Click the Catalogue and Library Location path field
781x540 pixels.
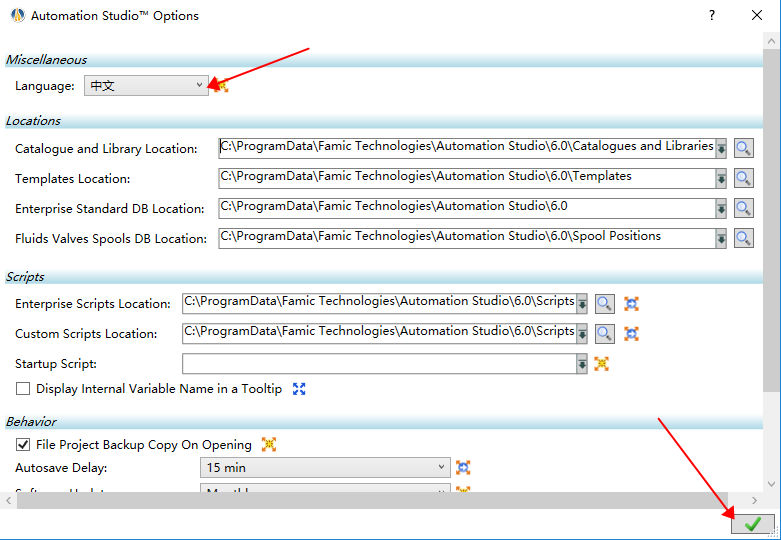(x=467, y=148)
